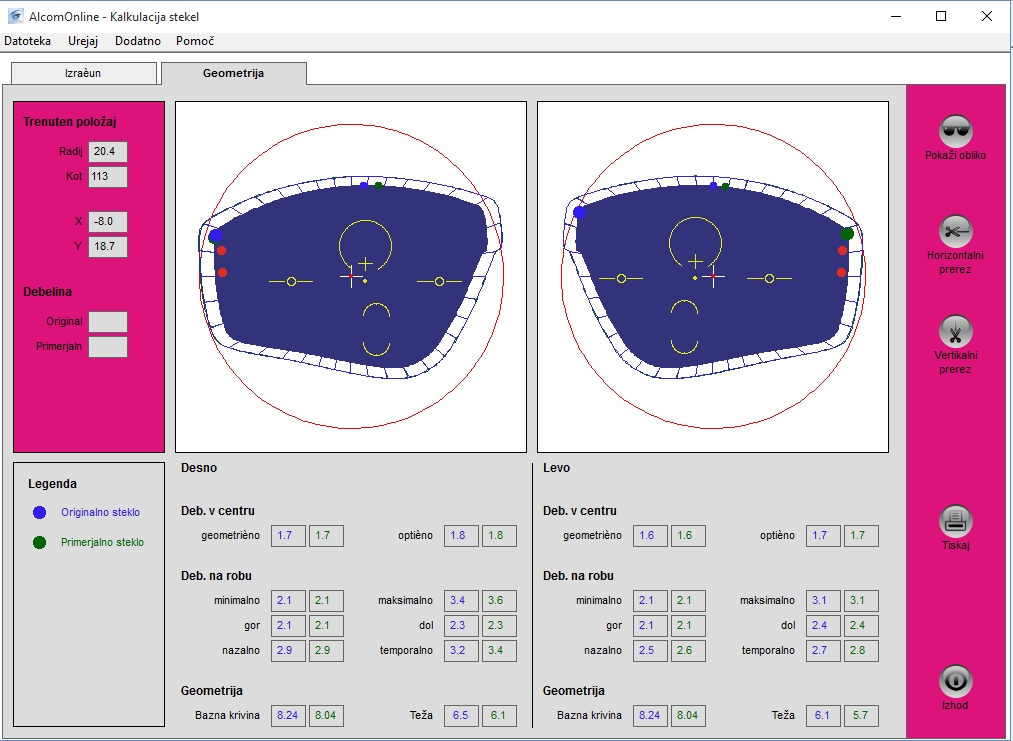Screen dimensions: 1013x741
Task: Switch to the Izračun tab
Action: pyautogui.click(x=83, y=73)
